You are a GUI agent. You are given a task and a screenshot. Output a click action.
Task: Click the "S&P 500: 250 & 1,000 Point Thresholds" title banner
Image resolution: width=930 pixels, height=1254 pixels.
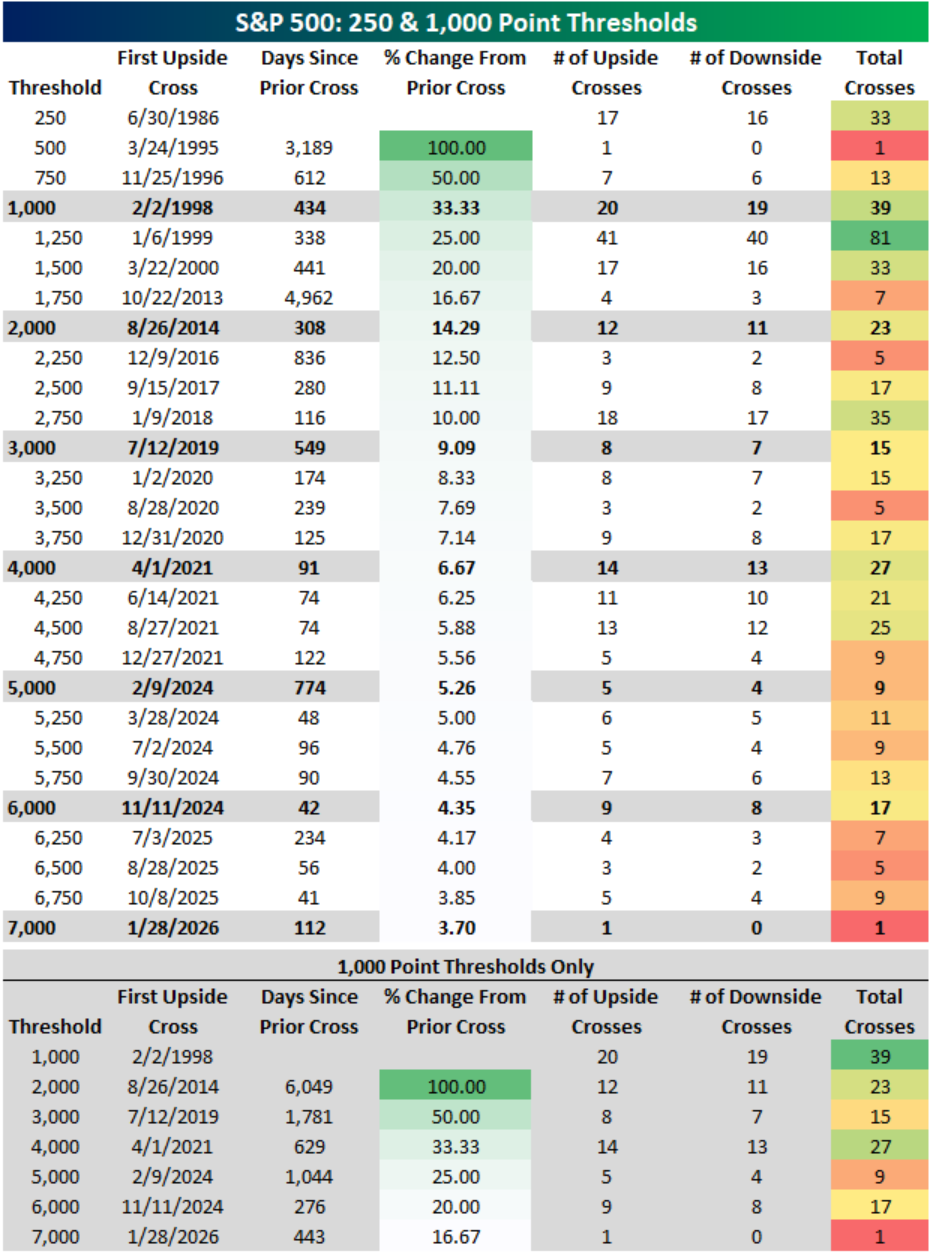tap(465, 22)
